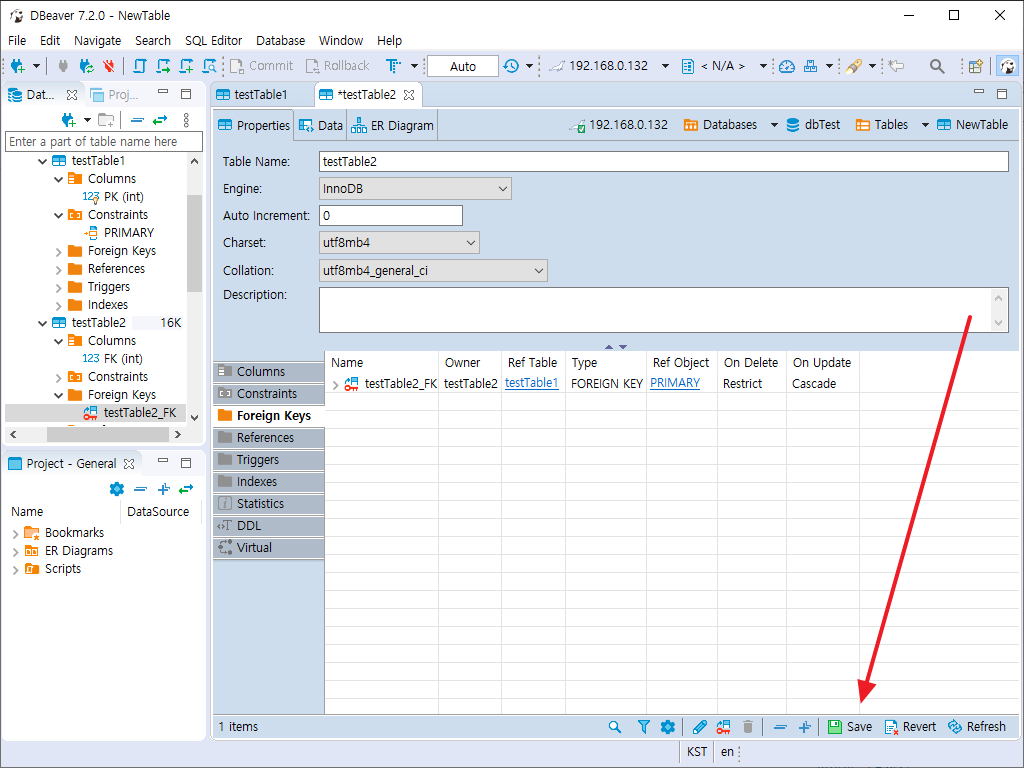Click the table name filter box in navigator
The width and height of the screenshot is (1024, 768).
coord(104,142)
